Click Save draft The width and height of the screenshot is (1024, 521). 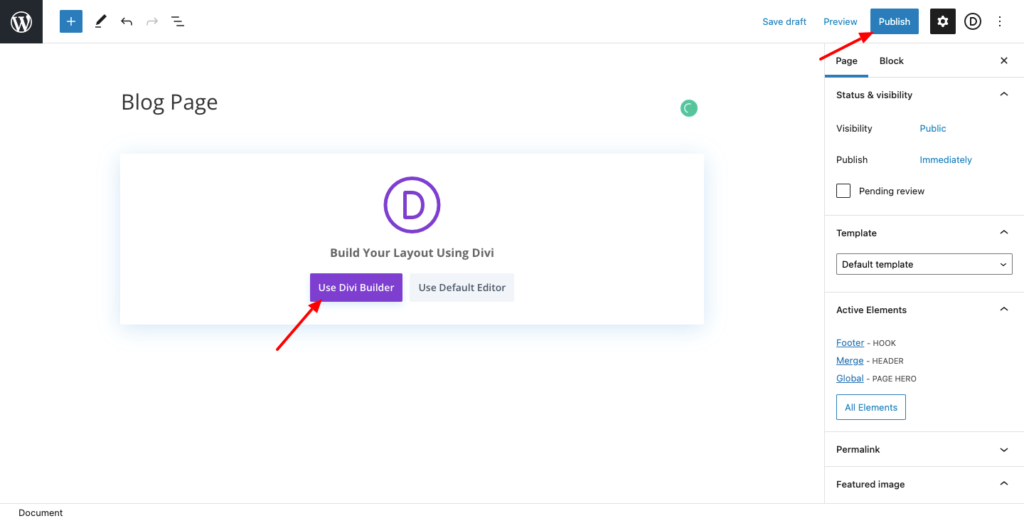(x=784, y=22)
